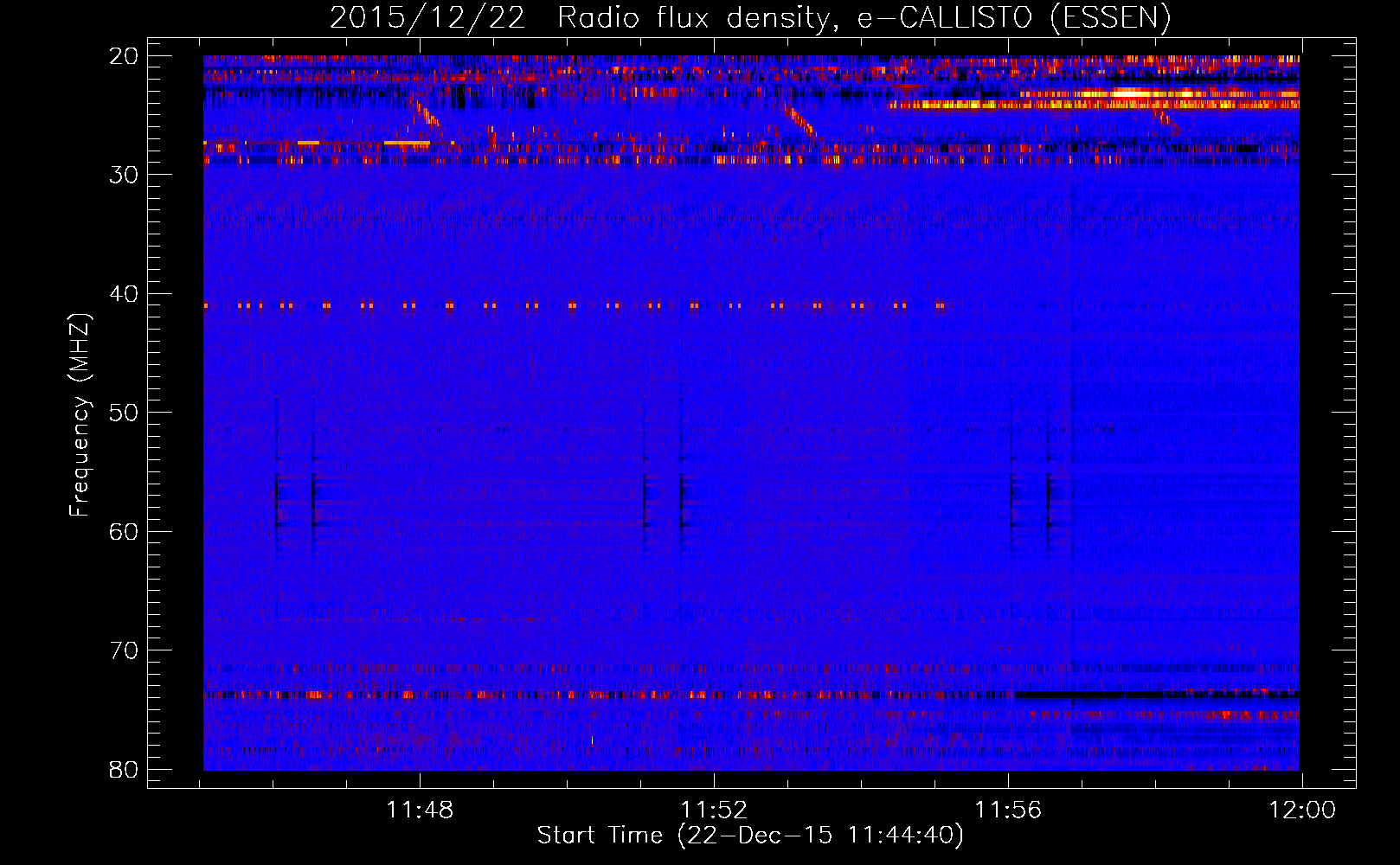Click the 40 frequency tick label

click(125, 294)
